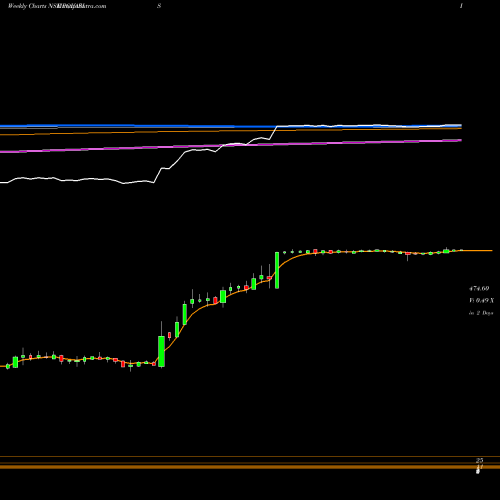500x500 pixels.
Task: Click the tall green candle at 830
Action: pos(277,270)
